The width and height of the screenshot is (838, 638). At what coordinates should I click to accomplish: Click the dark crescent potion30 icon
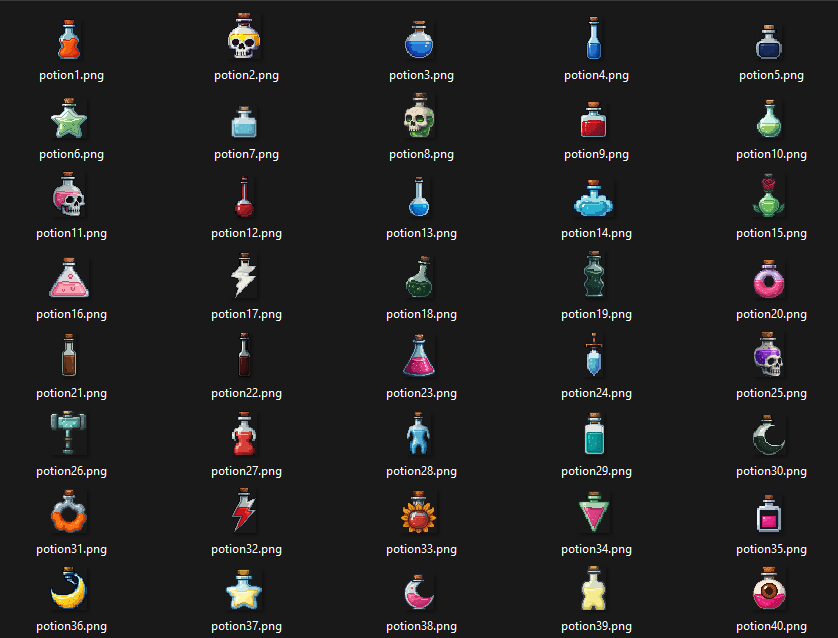pyautogui.click(x=769, y=435)
